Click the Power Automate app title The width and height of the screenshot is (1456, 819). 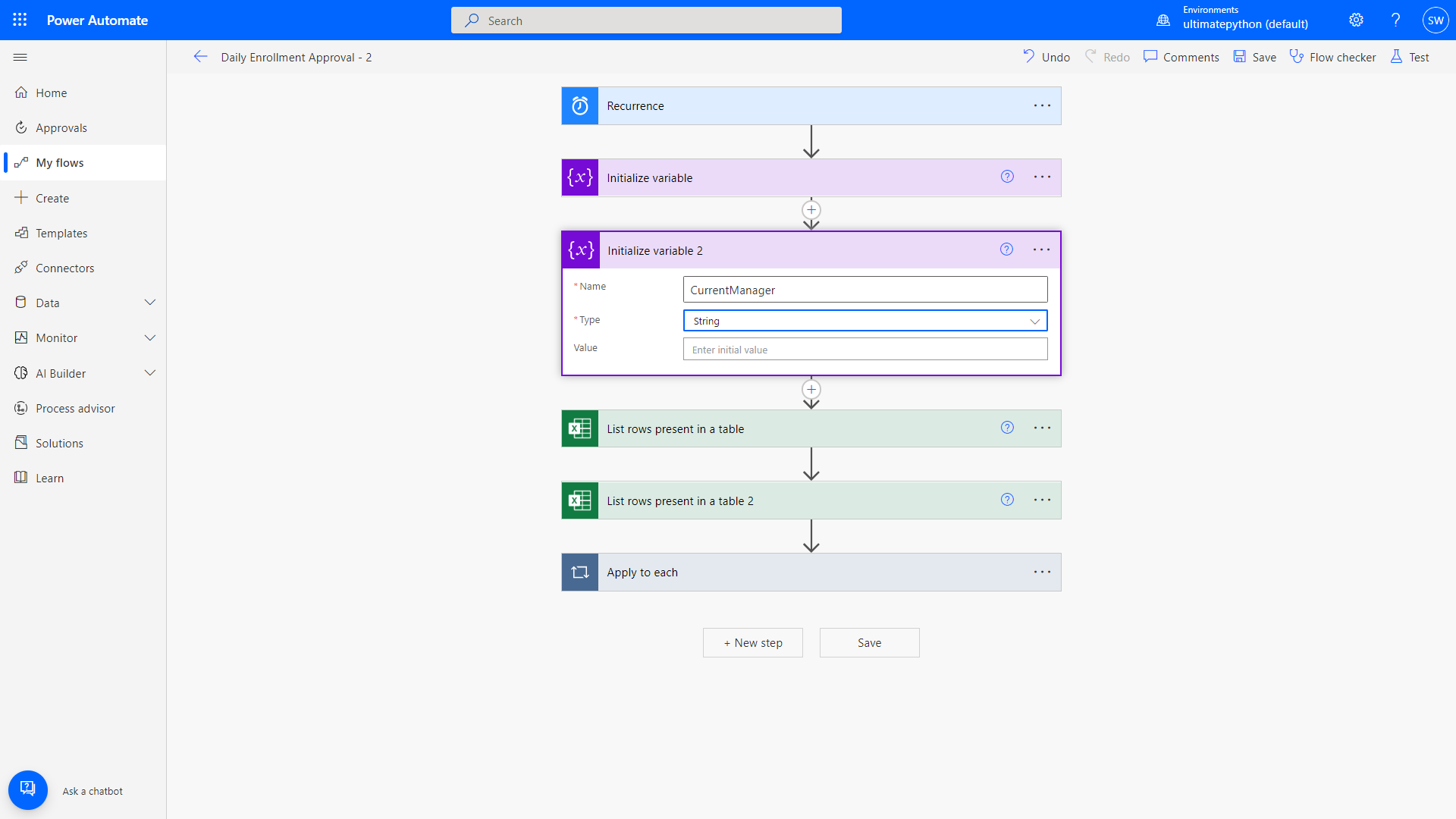[x=97, y=20]
